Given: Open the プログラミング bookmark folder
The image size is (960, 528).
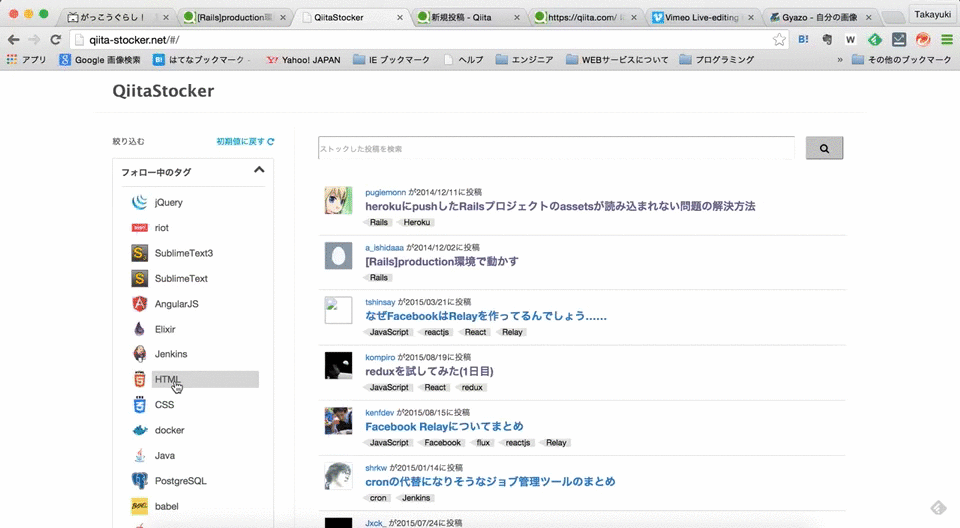Looking at the screenshot, I should tap(716, 59).
